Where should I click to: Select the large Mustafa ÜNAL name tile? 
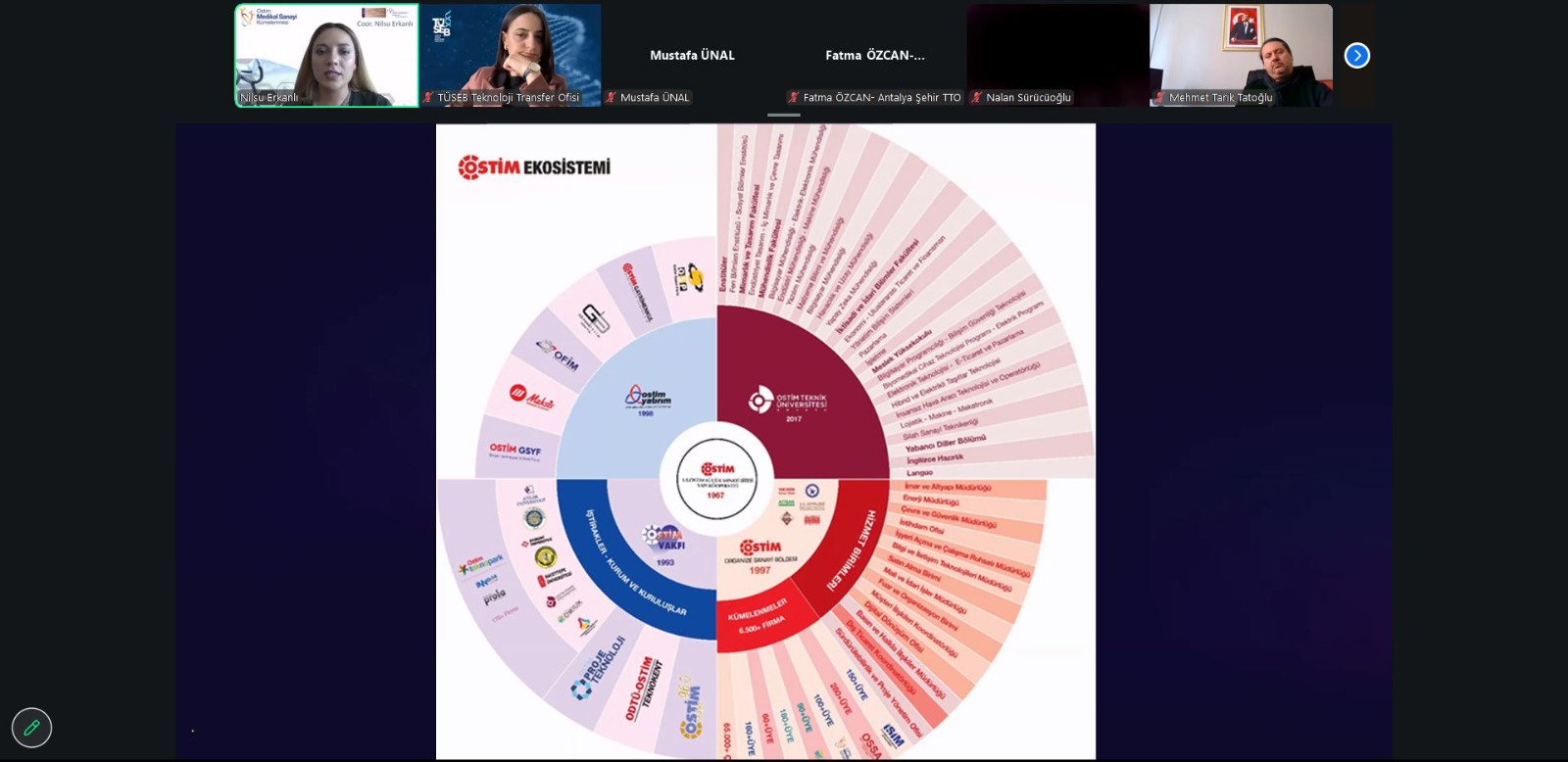692,56
